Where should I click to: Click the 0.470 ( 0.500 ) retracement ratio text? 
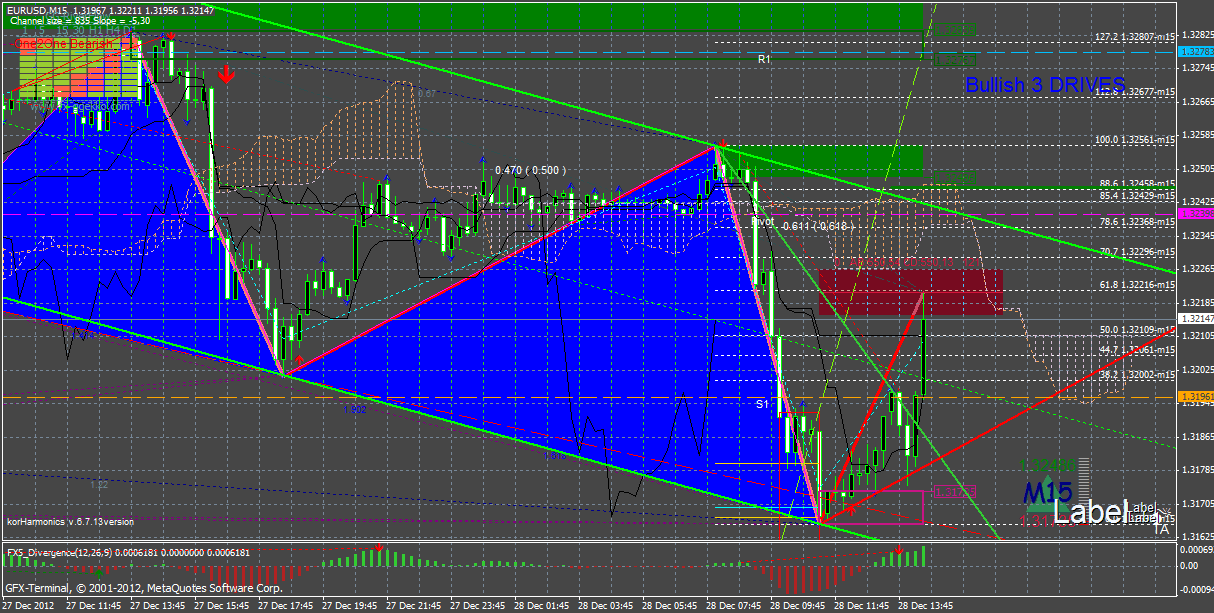pyautogui.click(x=528, y=170)
